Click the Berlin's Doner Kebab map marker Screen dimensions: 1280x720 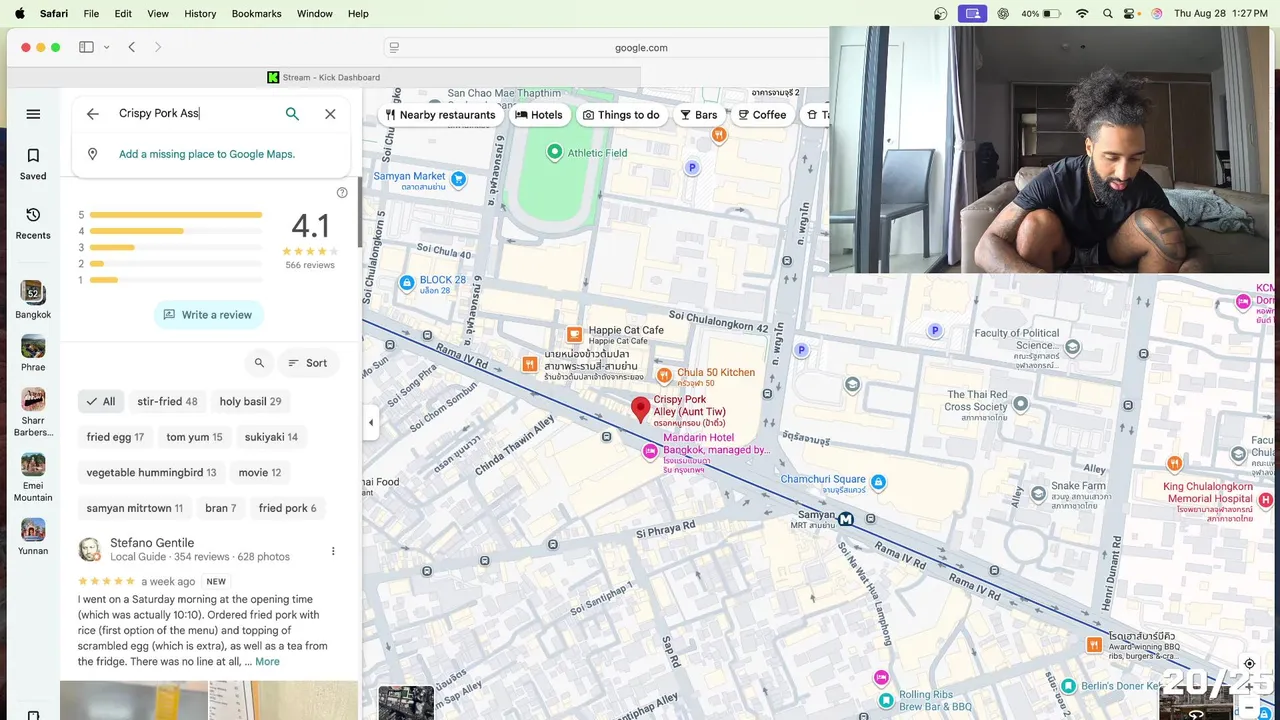pyautogui.click(x=1069, y=685)
